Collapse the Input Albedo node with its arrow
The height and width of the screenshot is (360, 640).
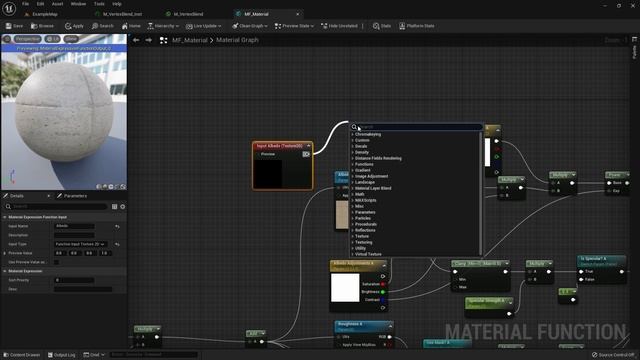click(309, 146)
